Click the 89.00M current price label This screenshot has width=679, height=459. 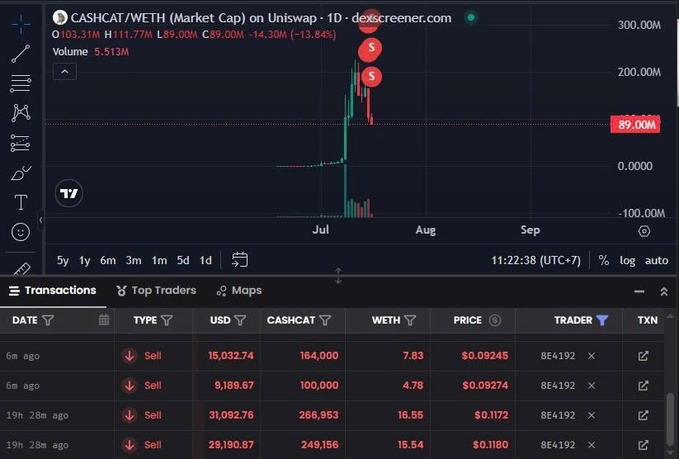point(635,125)
